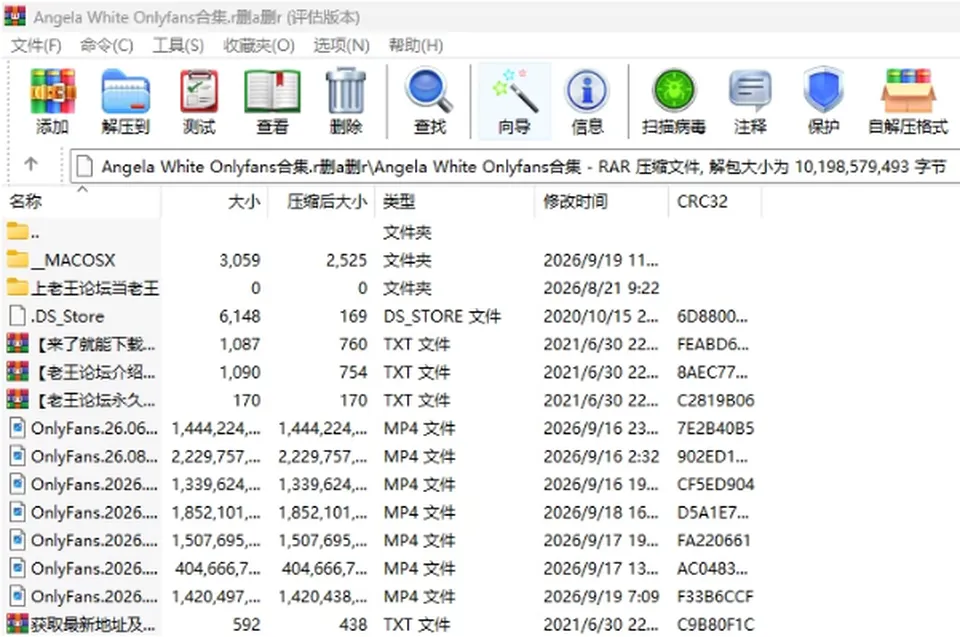Open the 信息 (Info) toolbar icon
Image resolution: width=960 pixels, height=637 pixels.
587,92
